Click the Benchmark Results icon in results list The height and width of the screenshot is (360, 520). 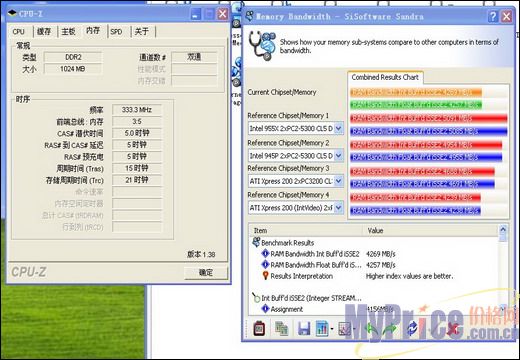pyautogui.click(x=256, y=242)
